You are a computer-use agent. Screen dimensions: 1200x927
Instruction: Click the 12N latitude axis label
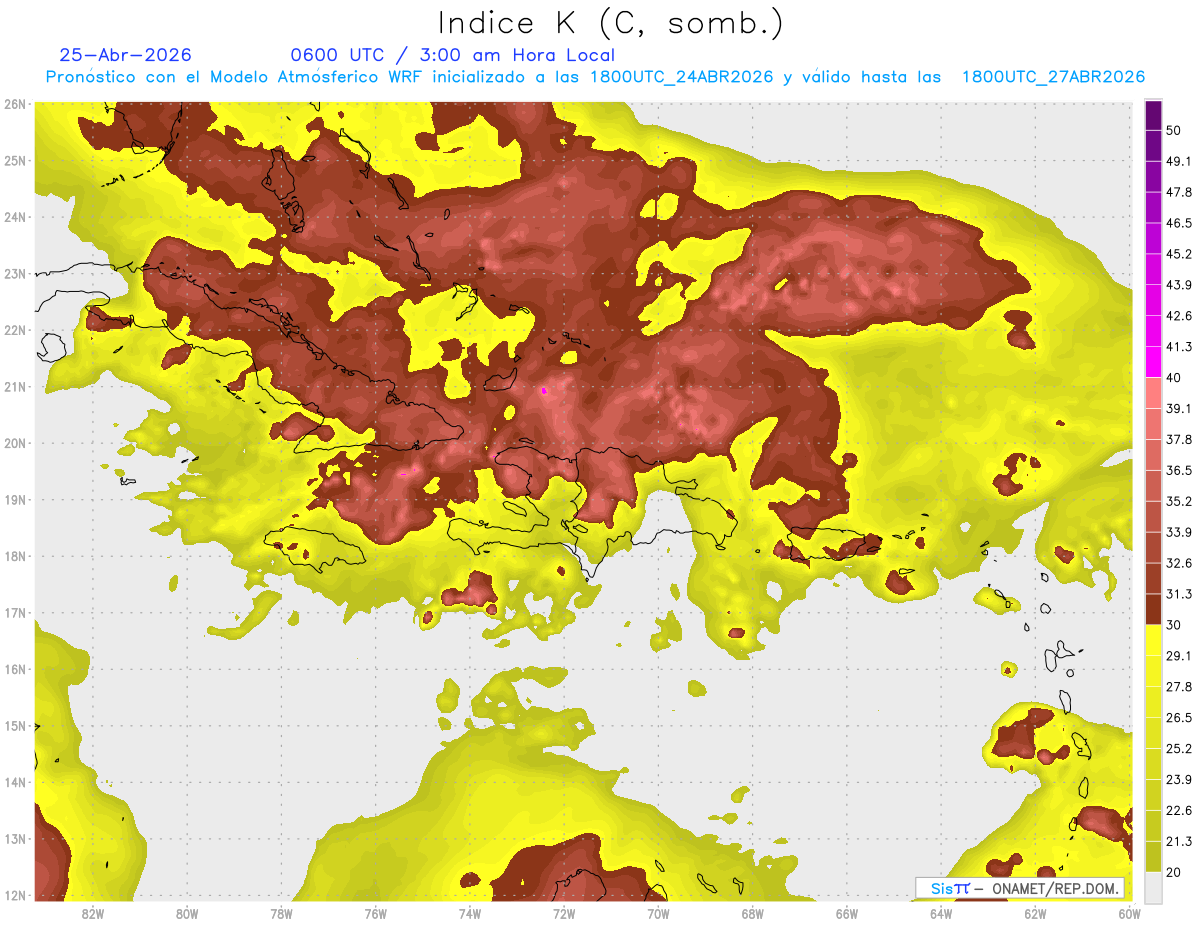(15, 895)
